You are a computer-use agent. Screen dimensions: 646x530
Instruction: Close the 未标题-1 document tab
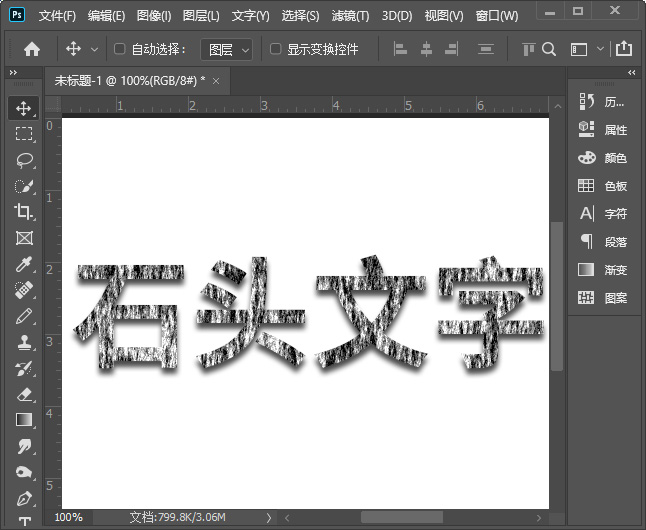216,81
